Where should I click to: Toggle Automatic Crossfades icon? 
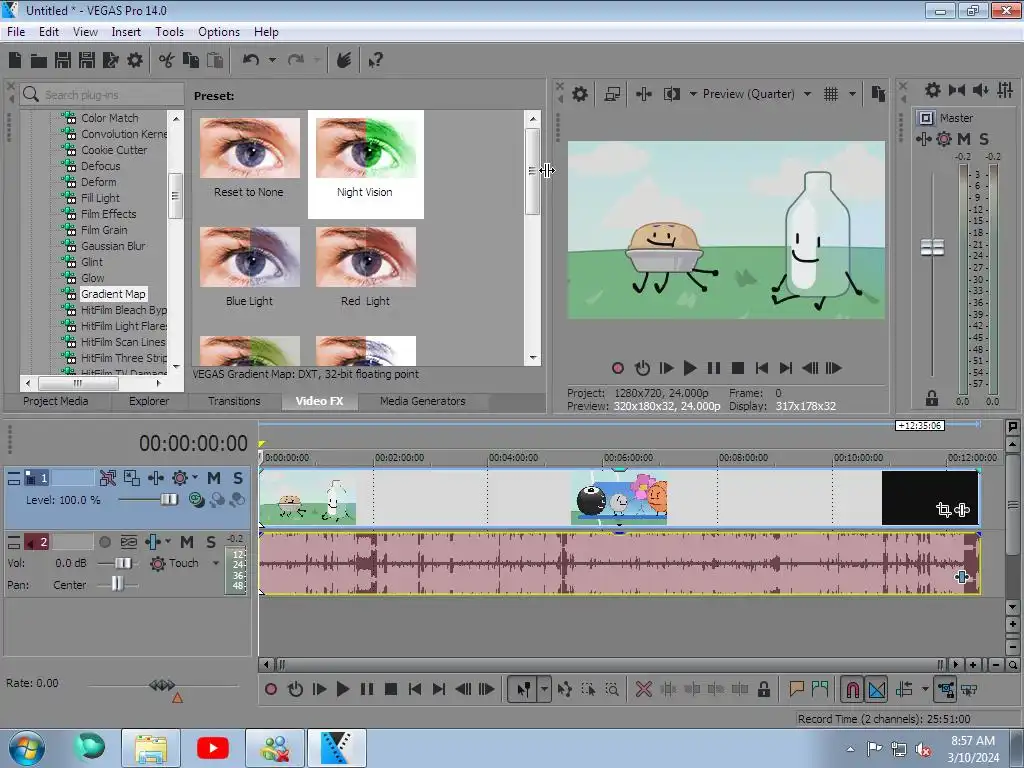coord(877,689)
